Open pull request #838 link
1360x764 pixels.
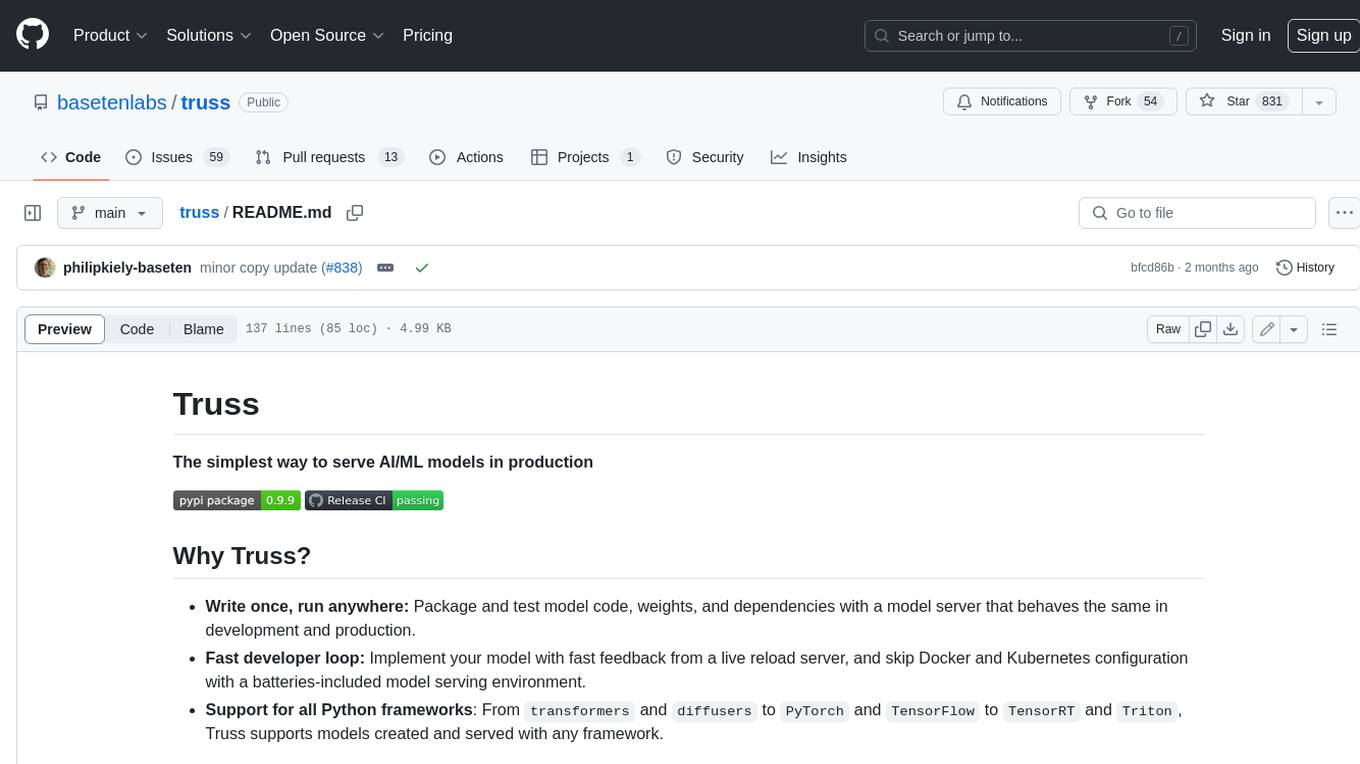click(x=342, y=268)
